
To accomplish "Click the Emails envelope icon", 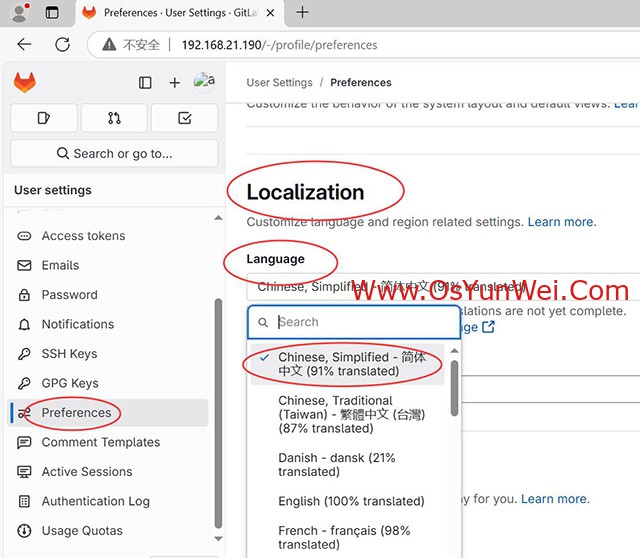I will pyautogui.click(x=24, y=265).
